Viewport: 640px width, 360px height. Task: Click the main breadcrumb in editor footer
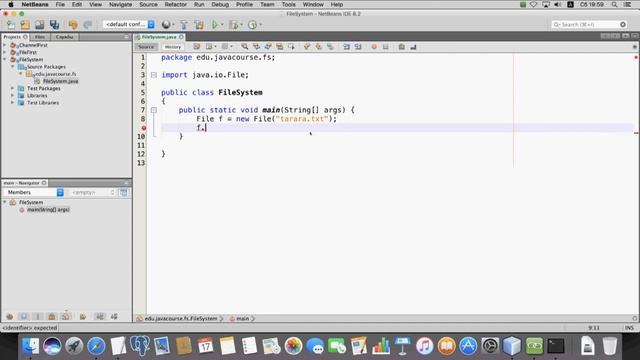pyautogui.click(x=242, y=318)
